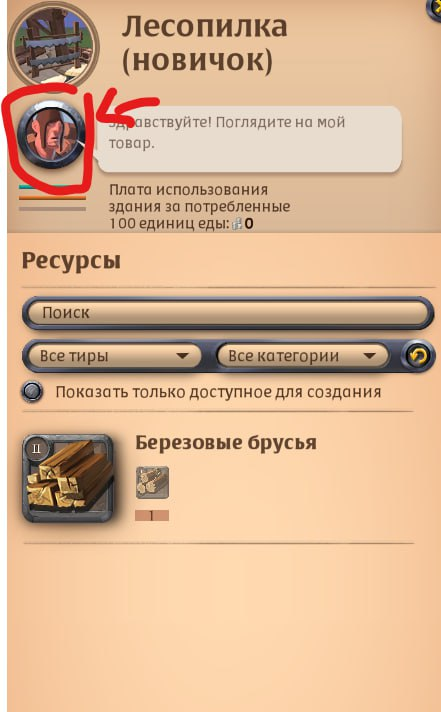The width and height of the screenshot is (441, 712).
Task: Click the arrow on the categories dropdown
Action: [370, 356]
